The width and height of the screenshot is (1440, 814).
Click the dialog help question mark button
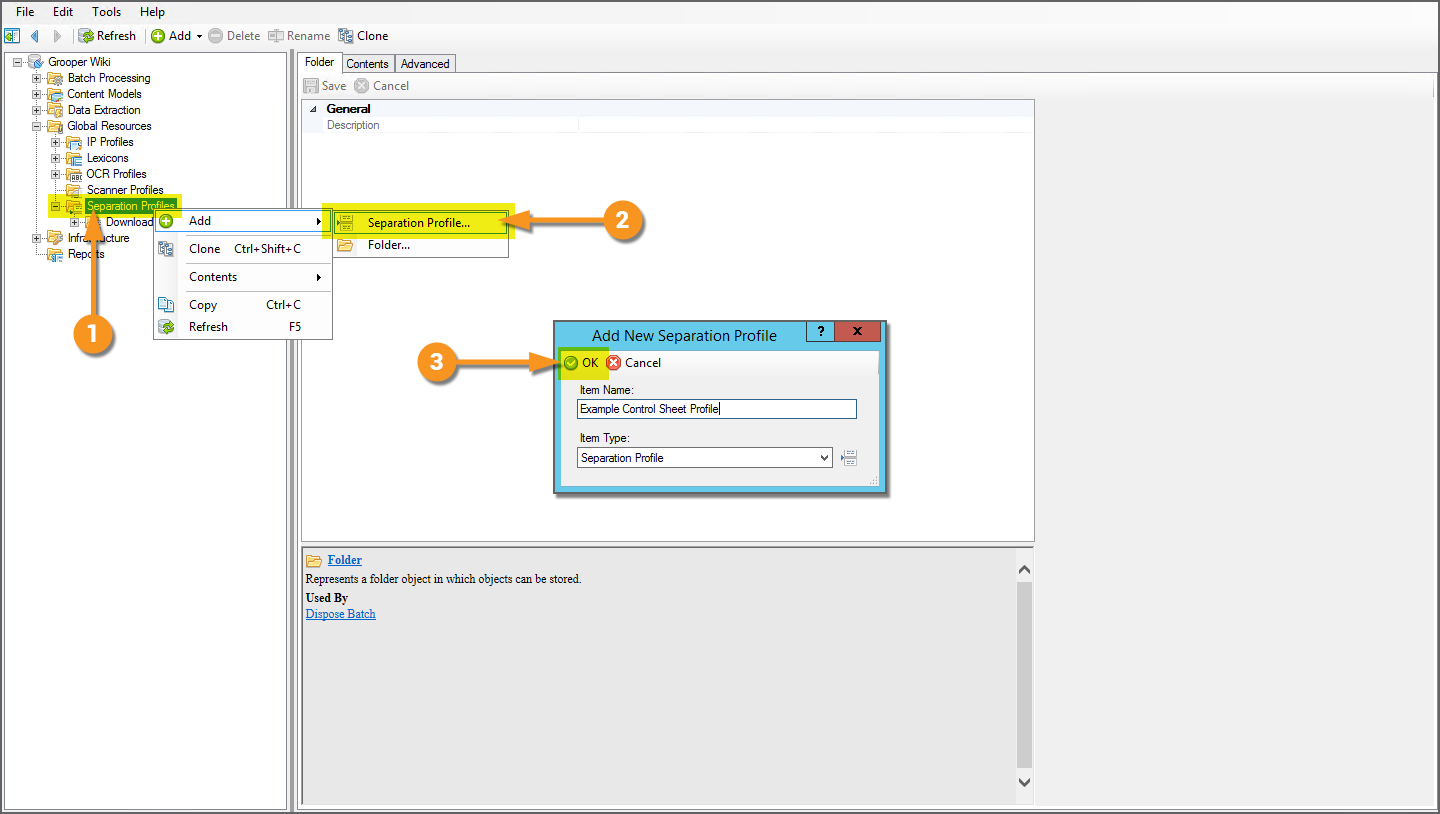tap(820, 332)
